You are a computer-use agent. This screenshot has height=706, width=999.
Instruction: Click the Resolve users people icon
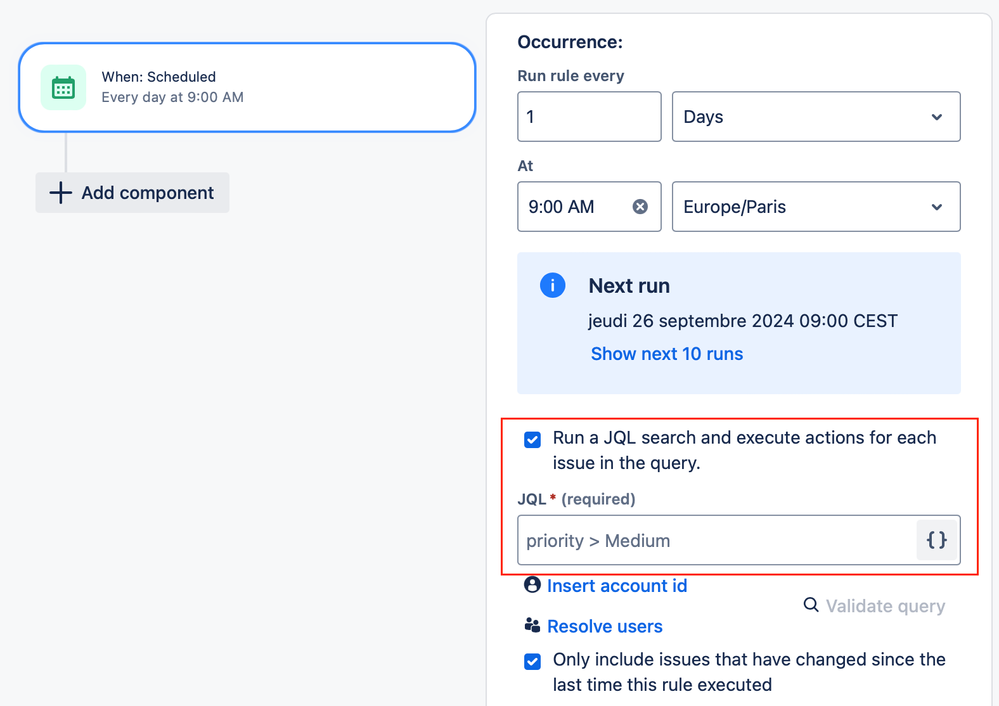tap(532, 626)
